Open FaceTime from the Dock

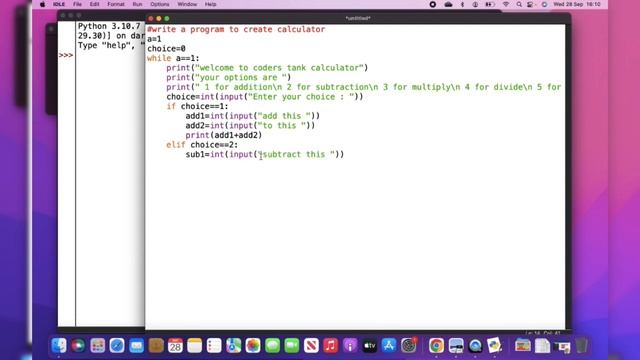(x=292, y=346)
